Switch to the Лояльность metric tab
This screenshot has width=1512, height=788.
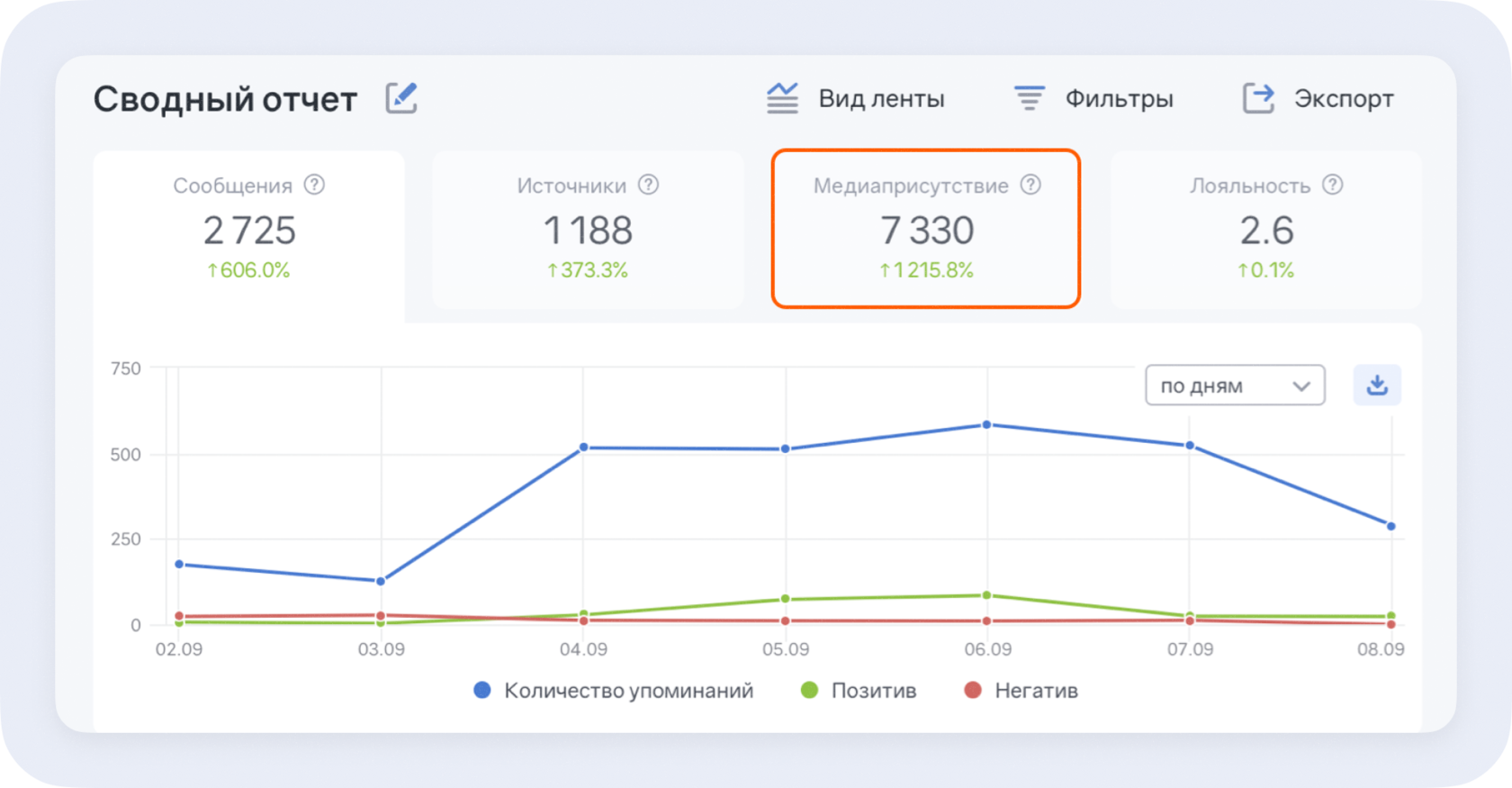(x=1265, y=231)
